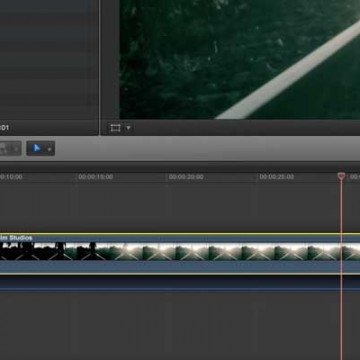Click the dark blue lane beneath the clip
This screenshot has height=360, width=360.
point(180,283)
